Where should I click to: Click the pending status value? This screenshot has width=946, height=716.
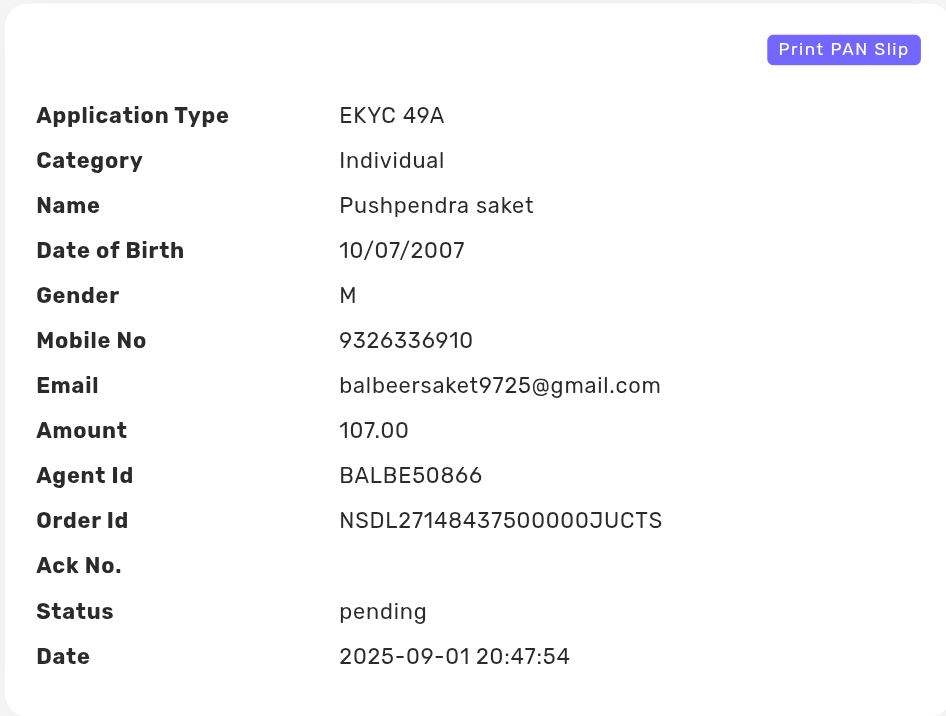point(383,612)
